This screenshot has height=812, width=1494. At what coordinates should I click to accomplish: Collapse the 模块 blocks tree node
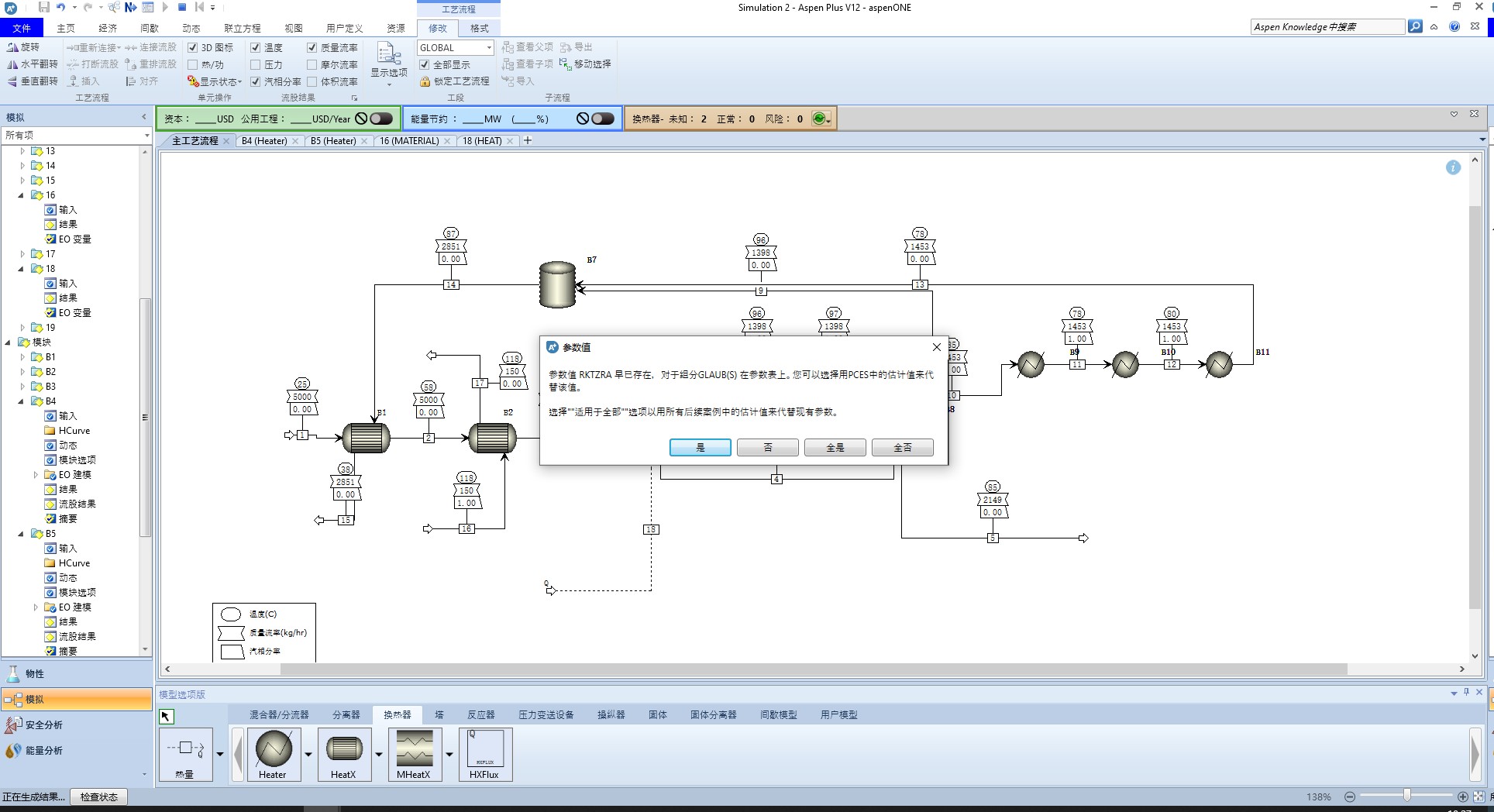coord(8,342)
